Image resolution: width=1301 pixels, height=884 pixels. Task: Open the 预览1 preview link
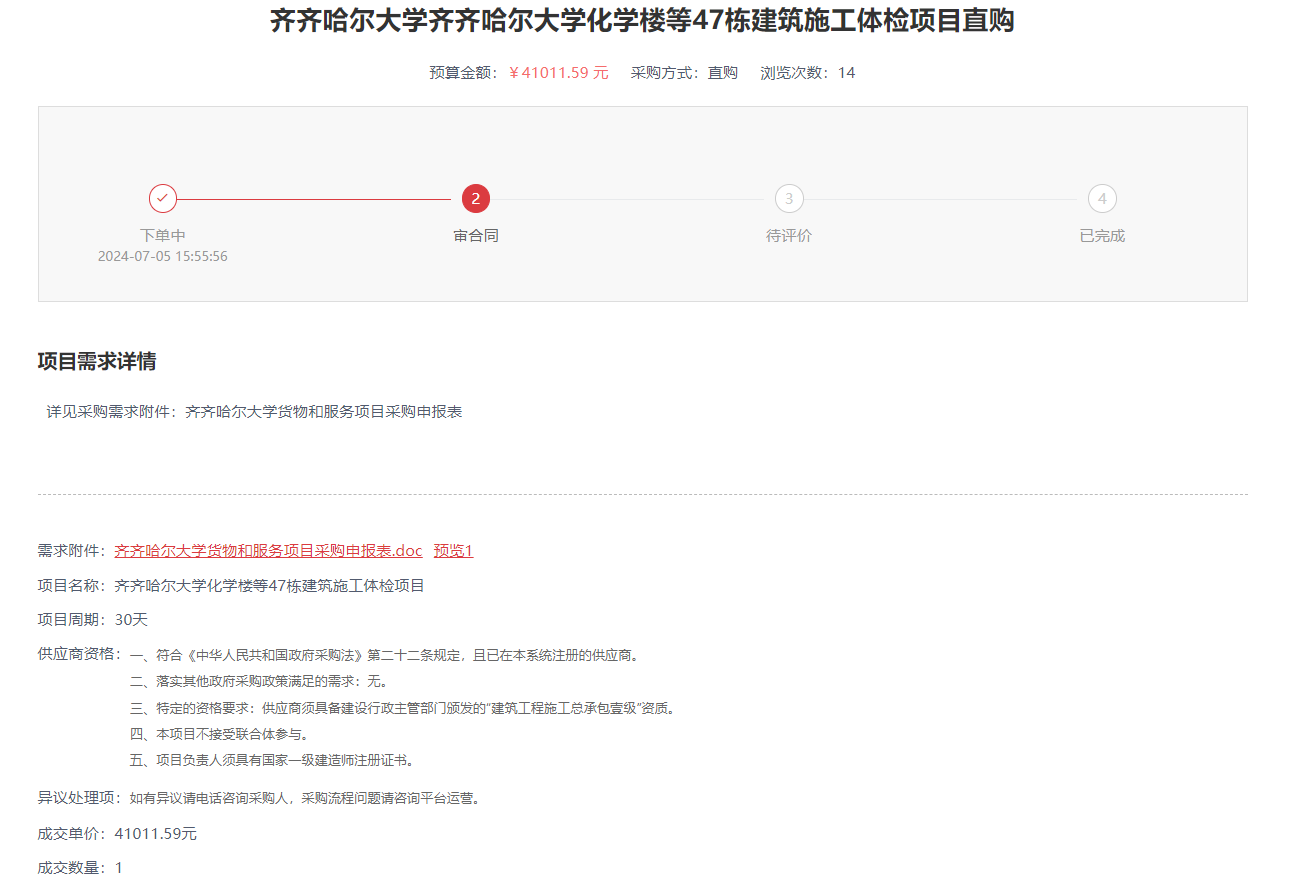click(x=453, y=550)
